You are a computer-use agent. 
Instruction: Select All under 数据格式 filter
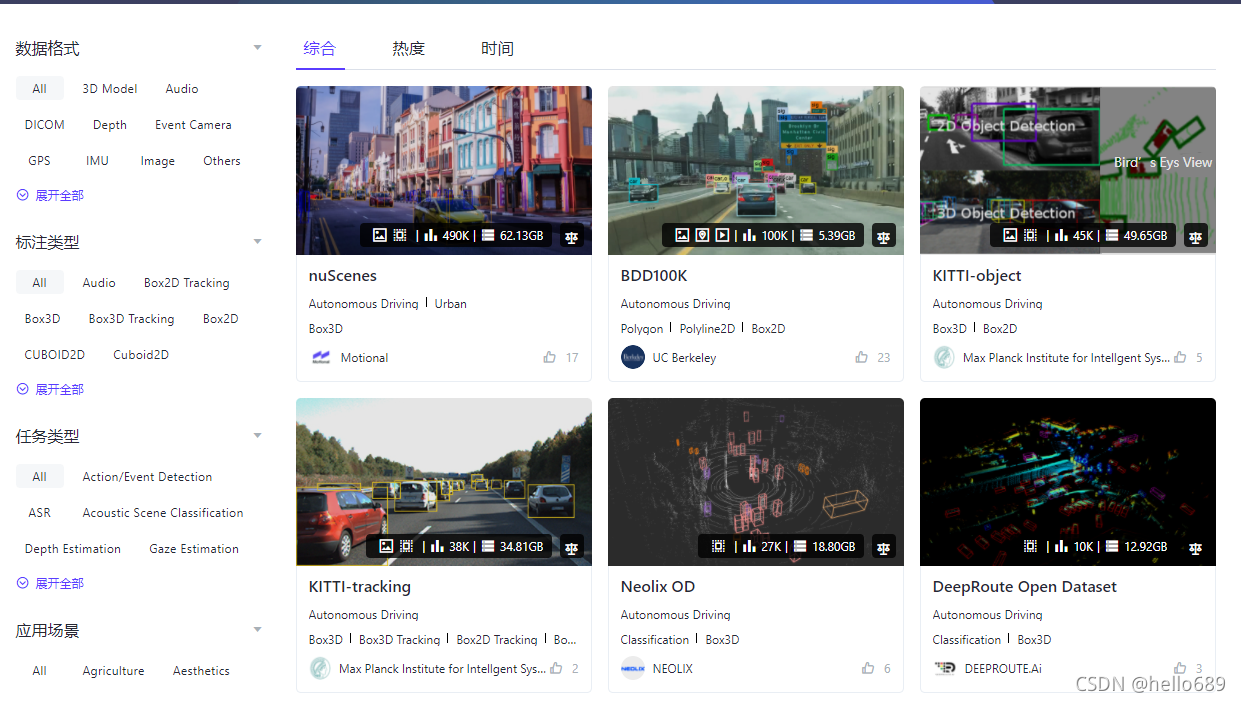click(x=40, y=88)
